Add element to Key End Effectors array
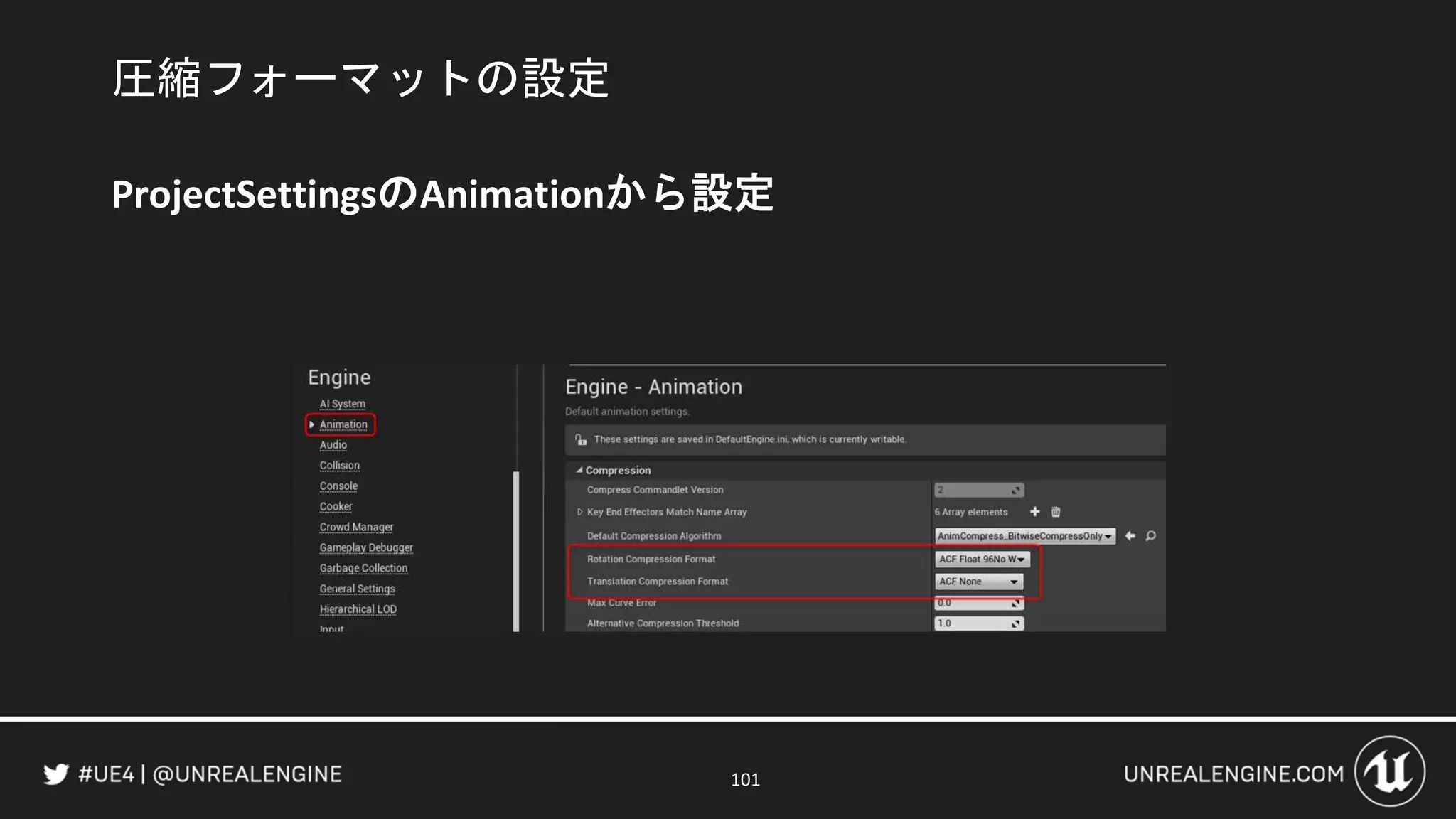Screen dimensions: 1456x819 point(1034,512)
